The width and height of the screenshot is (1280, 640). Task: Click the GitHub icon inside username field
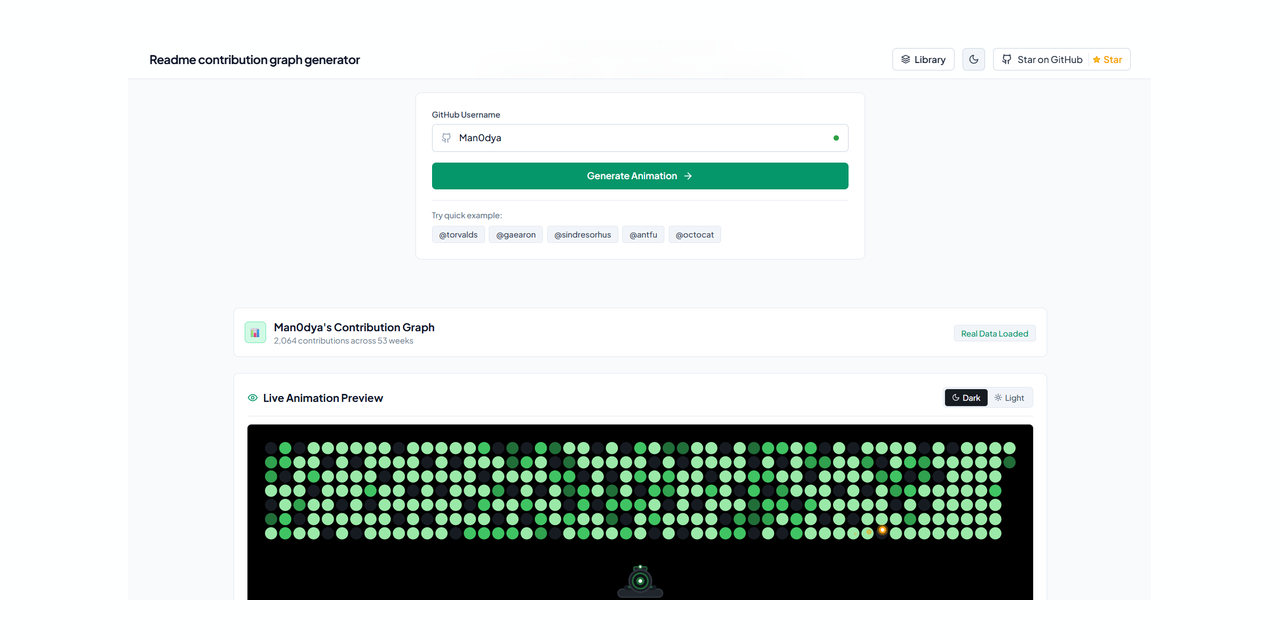[447, 138]
